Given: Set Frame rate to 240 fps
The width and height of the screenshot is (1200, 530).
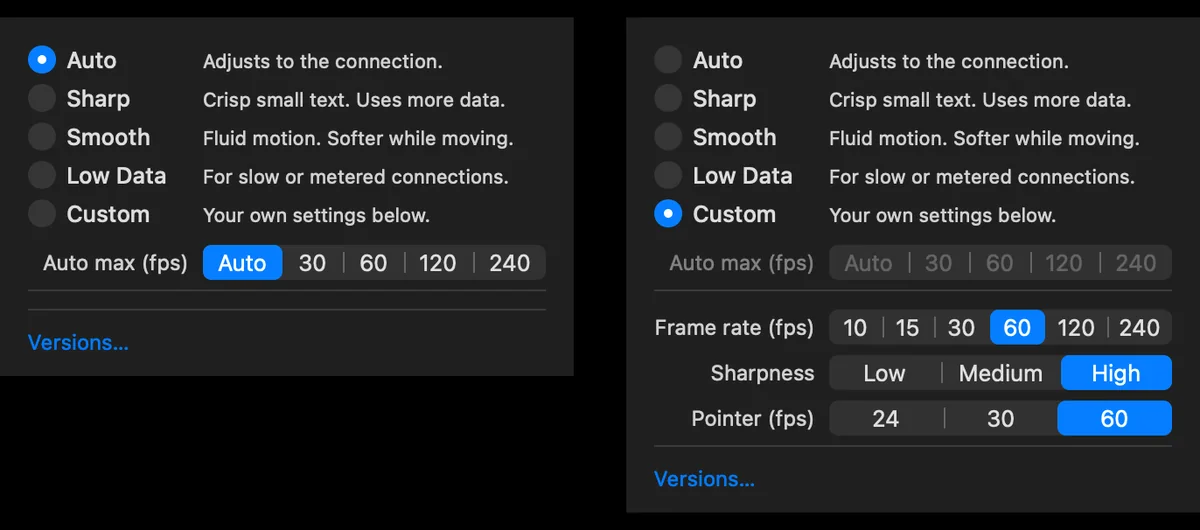Looking at the screenshot, I should pos(1140,328).
